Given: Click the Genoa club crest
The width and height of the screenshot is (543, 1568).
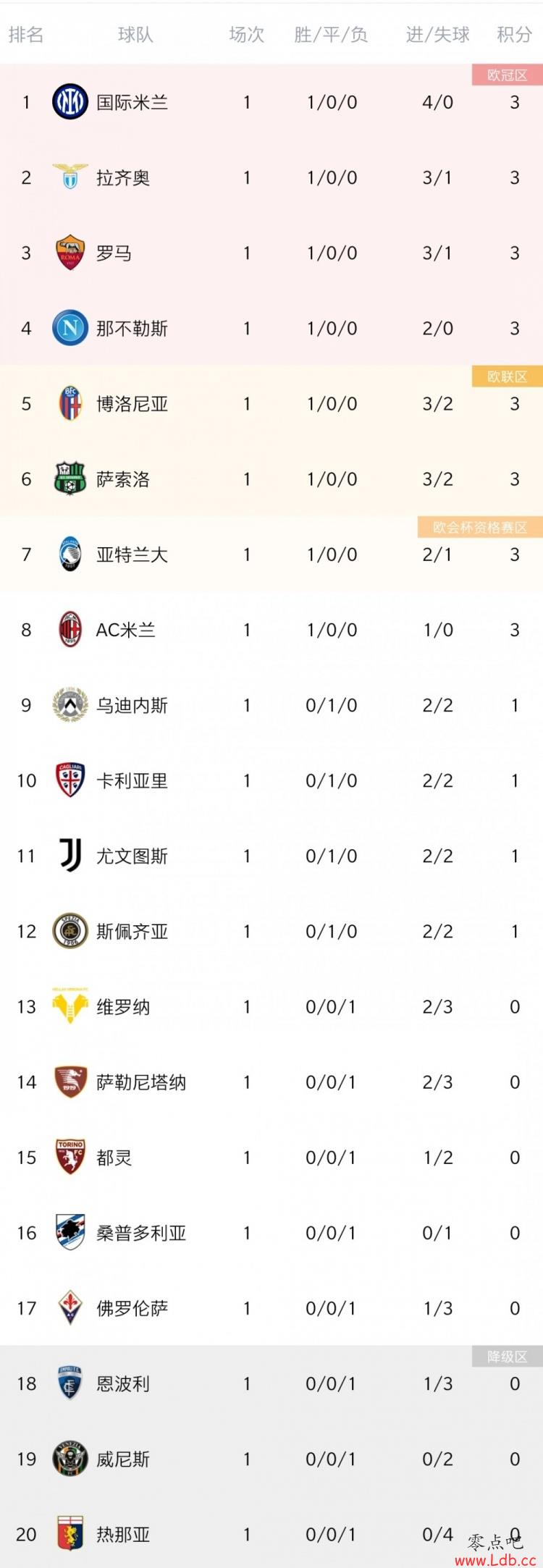Looking at the screenshot, I should (x=70, y=1533).
